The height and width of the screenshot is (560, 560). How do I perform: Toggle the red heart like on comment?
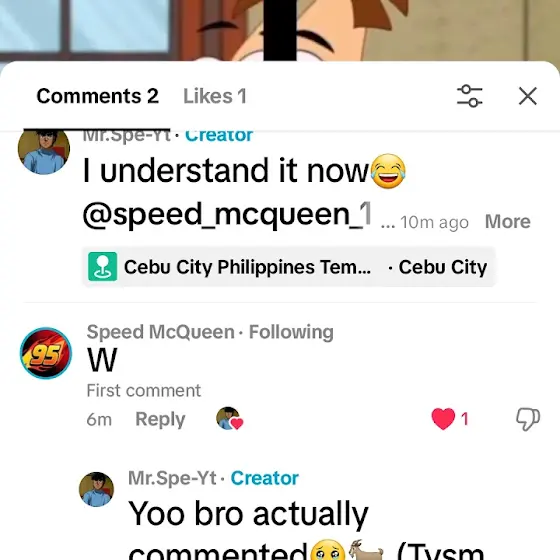443,419
